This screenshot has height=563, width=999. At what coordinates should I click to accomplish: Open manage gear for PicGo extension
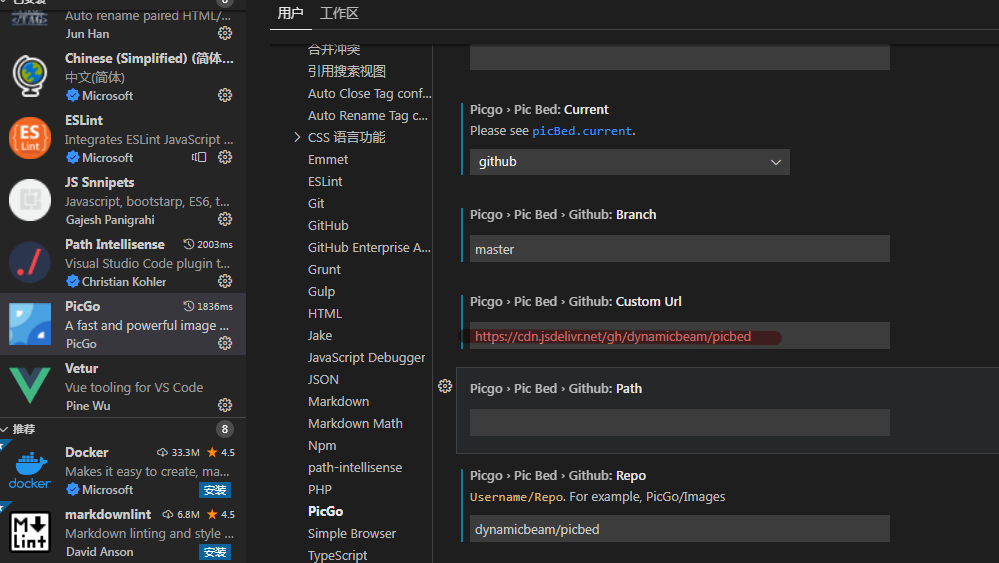tap(225, 343)
